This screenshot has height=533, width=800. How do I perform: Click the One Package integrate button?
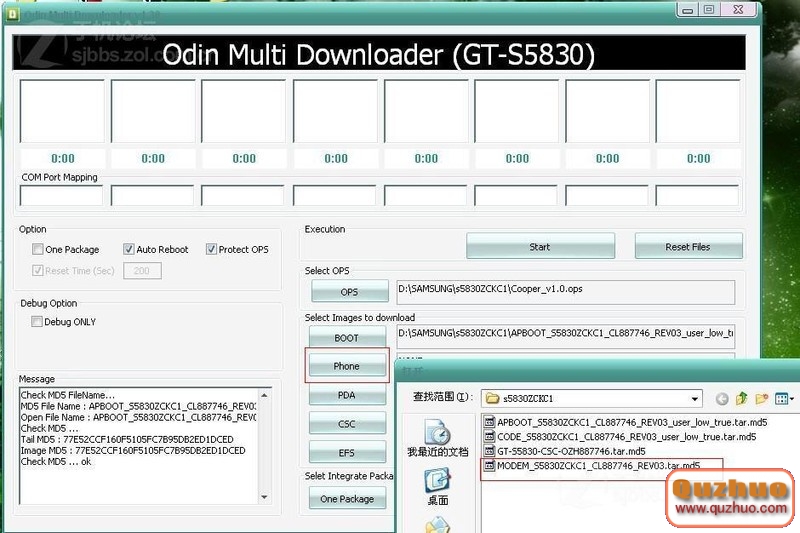point(347,498)
